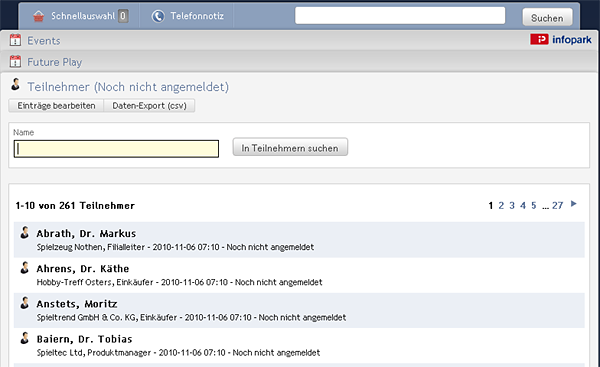Go to results page 3

coord(512,206)
